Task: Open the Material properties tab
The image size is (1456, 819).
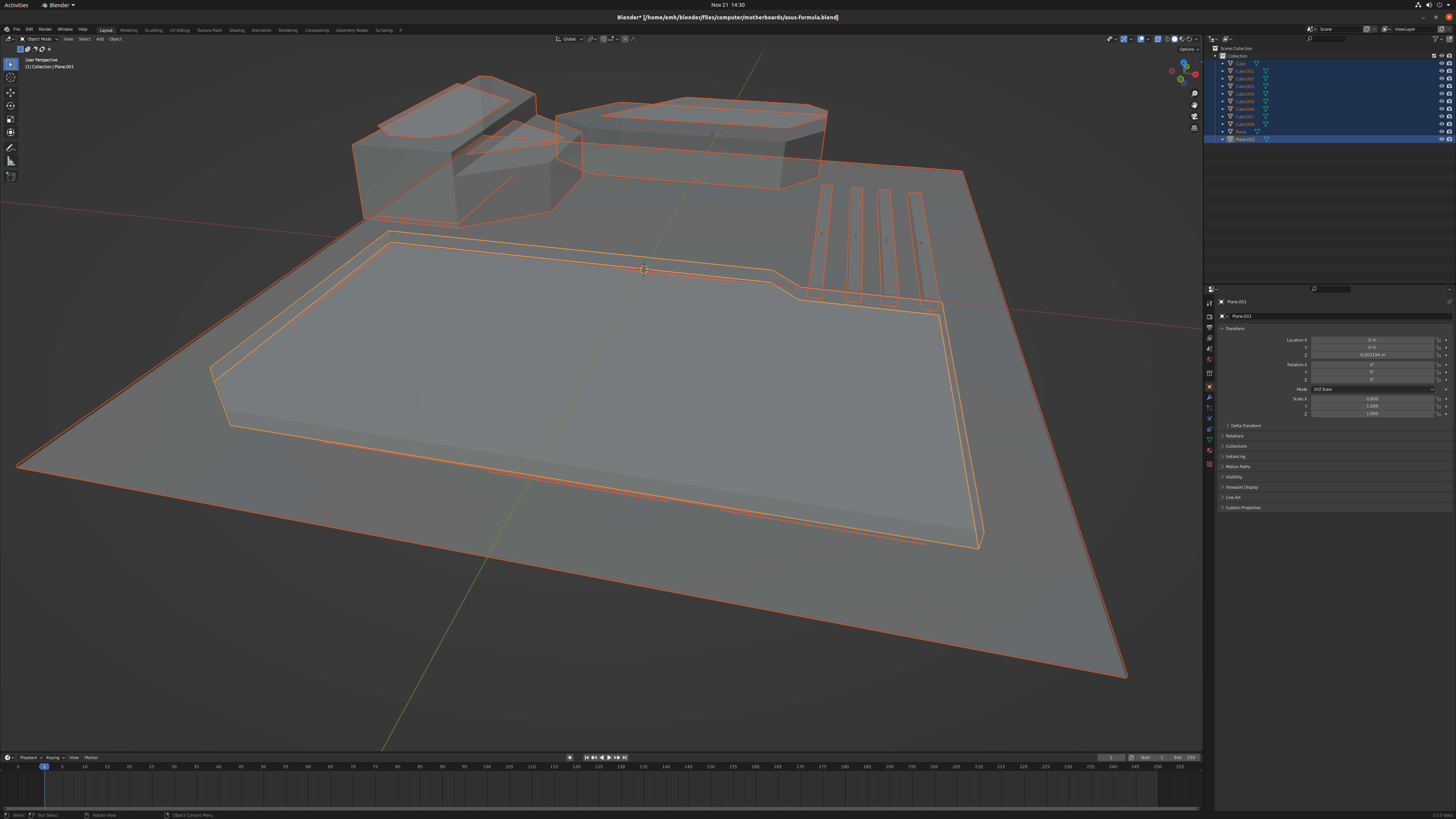Action: (1210, 450)
